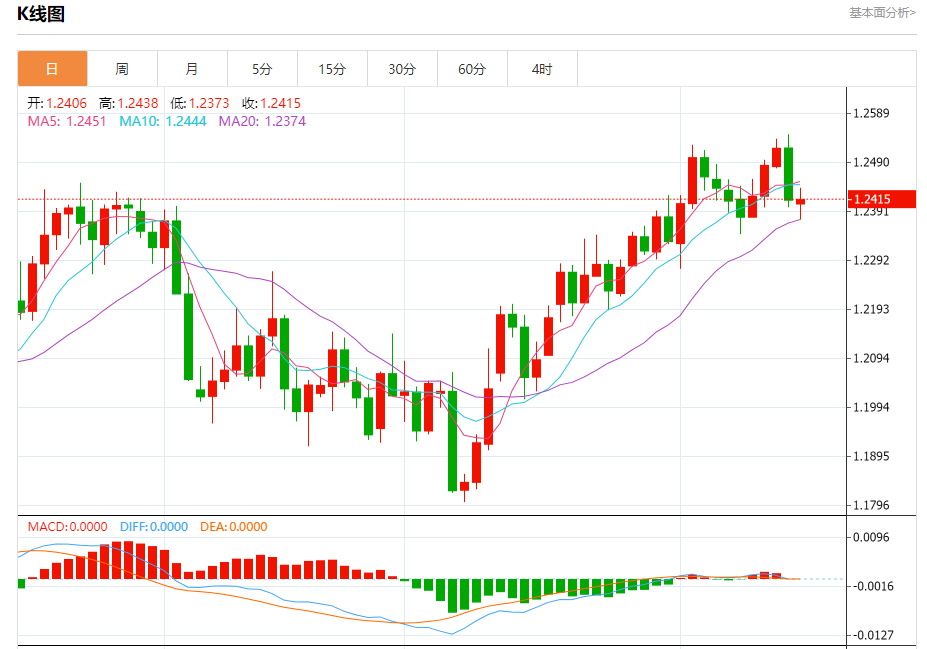
Task: Select the 日 daily chart tab
Action: pos(53,69)
